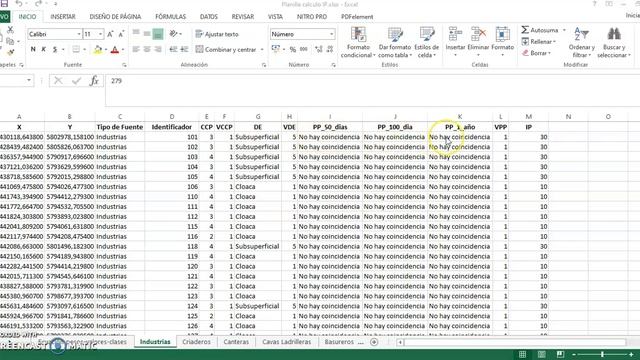Apply the red font color

click(115, 50)
